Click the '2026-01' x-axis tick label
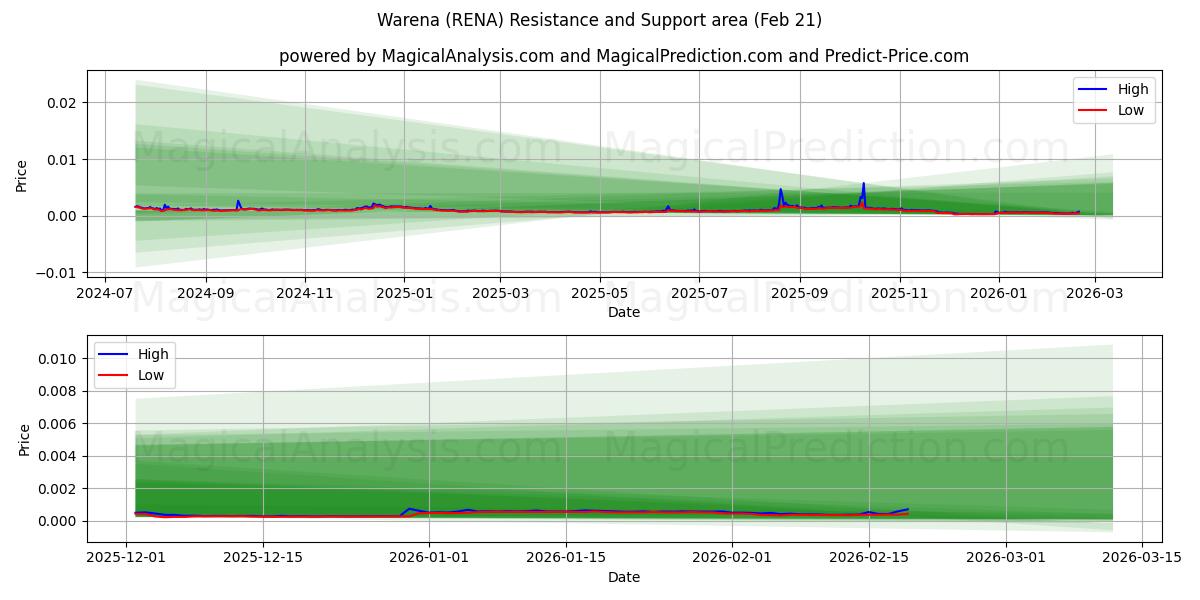 tap(998, 294)
